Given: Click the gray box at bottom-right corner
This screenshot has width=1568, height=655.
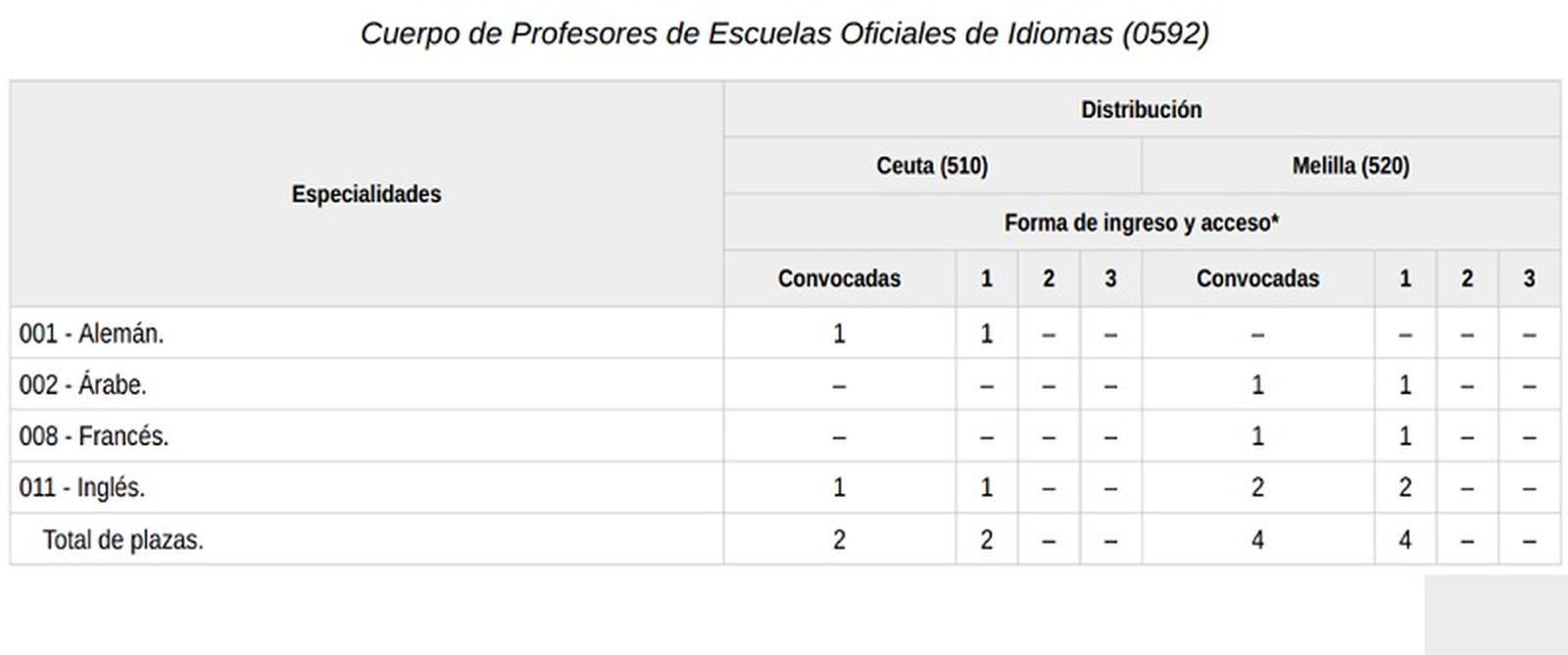Looking at the screenshot, I should (x=1495, y=615).
